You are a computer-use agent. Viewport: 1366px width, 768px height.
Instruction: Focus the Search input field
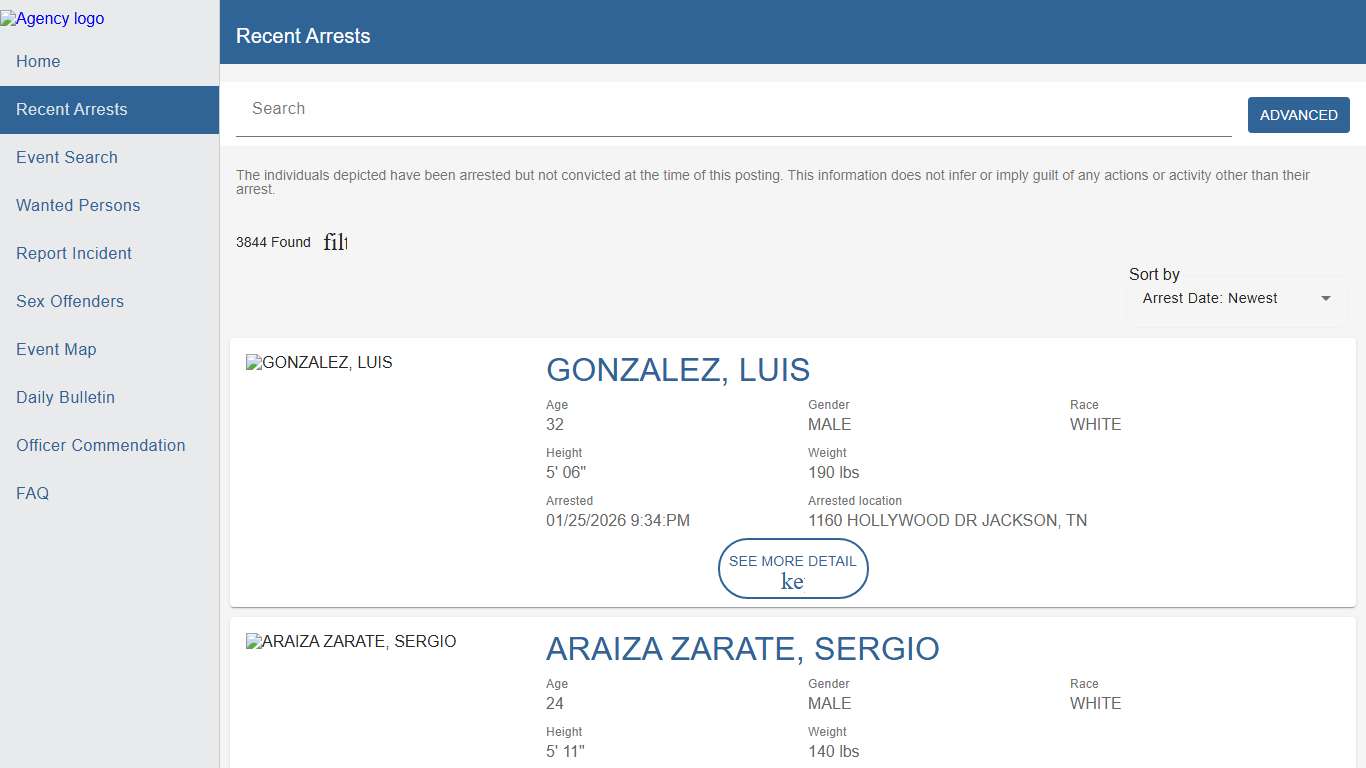[733, 109]
